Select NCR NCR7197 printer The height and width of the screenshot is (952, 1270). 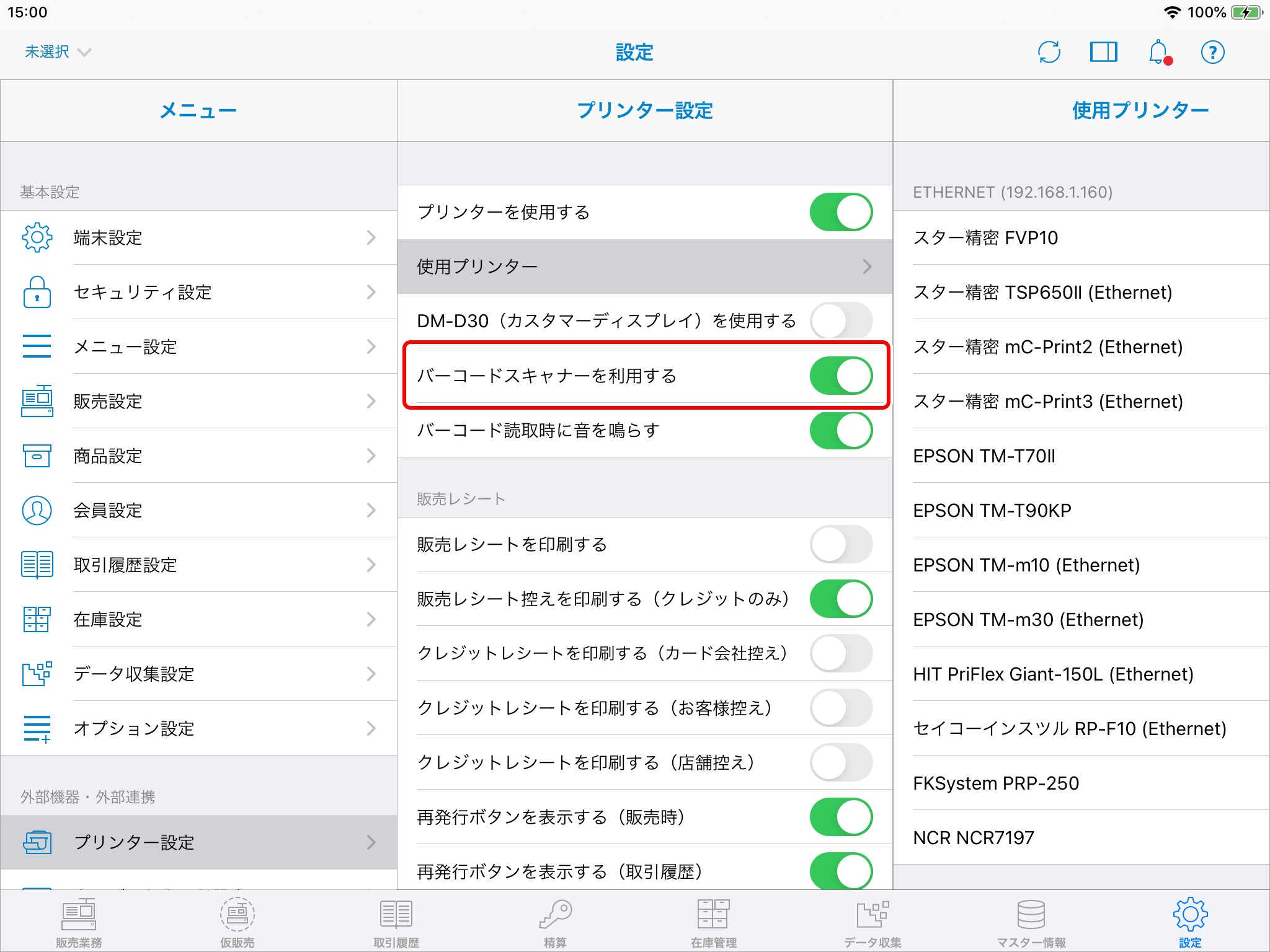(x=1081, y=837)
